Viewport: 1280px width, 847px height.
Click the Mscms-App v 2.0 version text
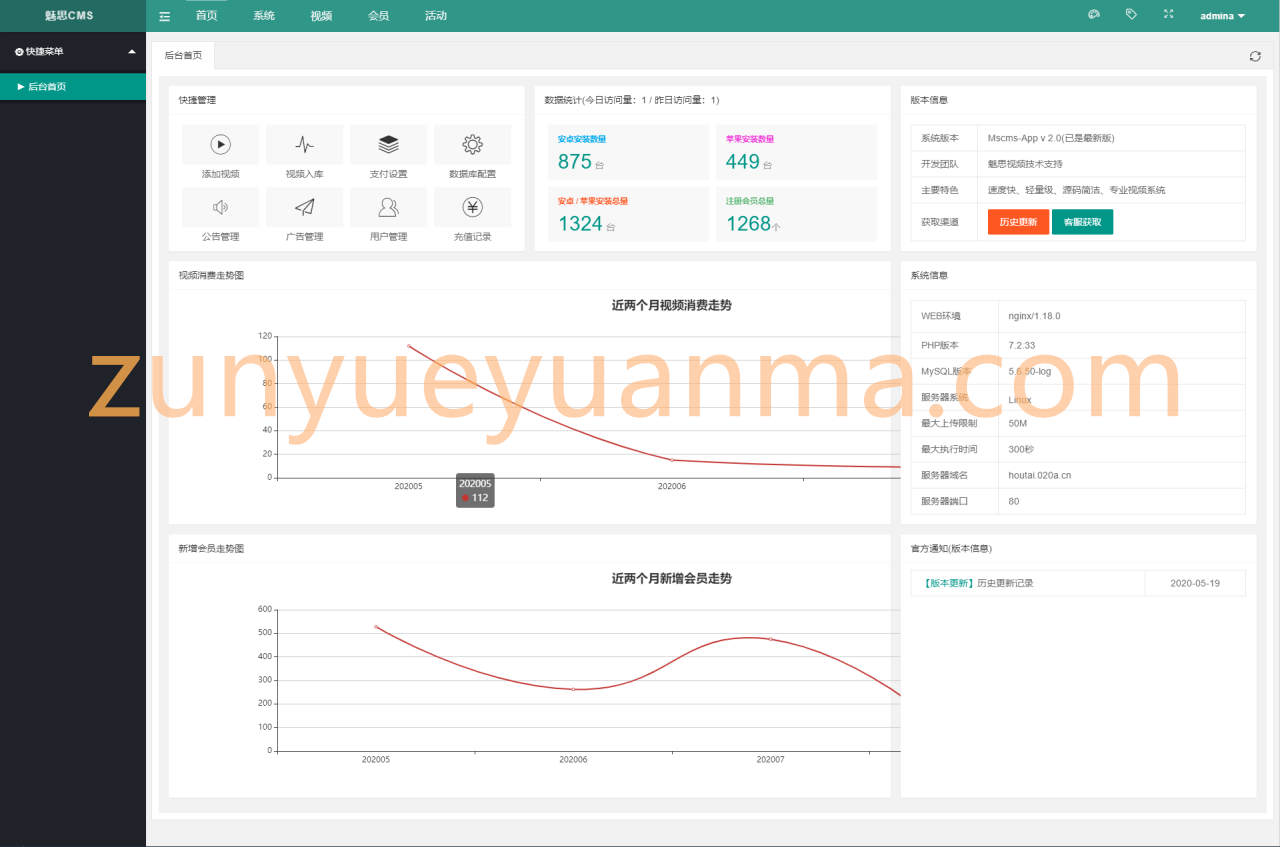(x=1051, y=138)
